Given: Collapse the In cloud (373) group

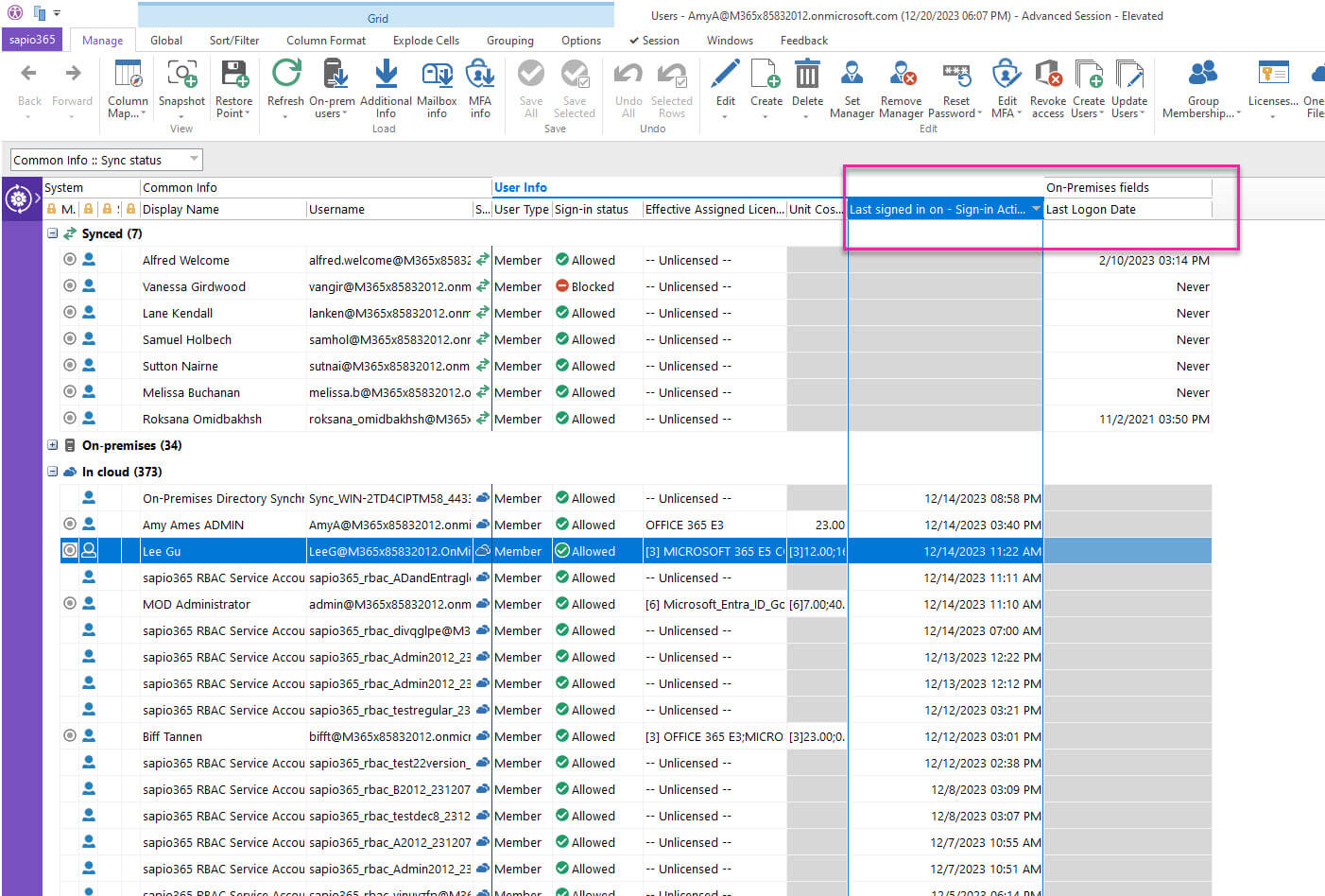Looking at the screenshot, I should 53,472.
